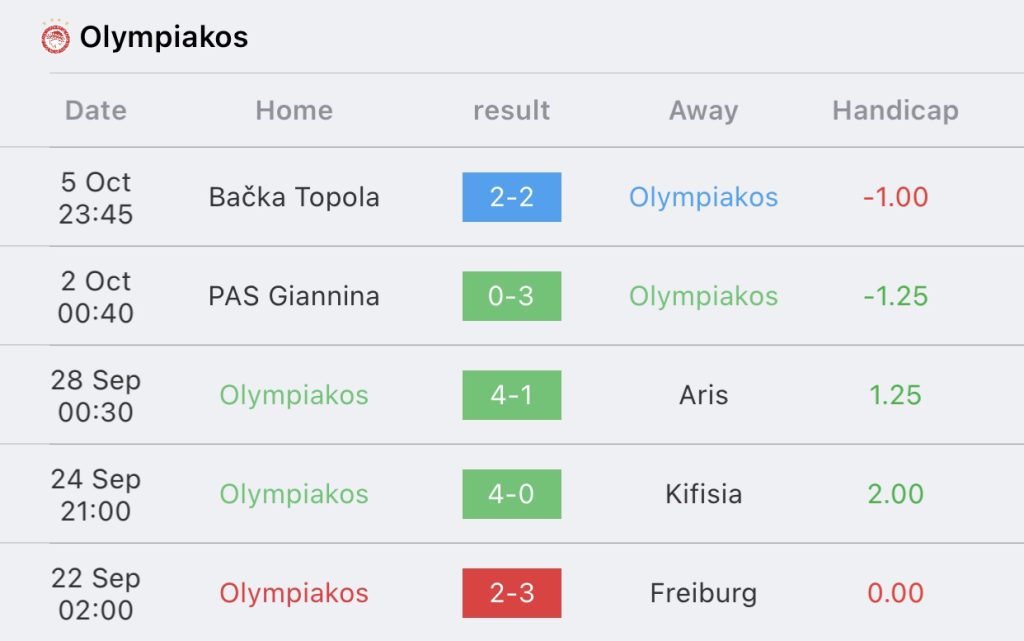This screenshot has height=641, width=1024.
Task: Click the Handicap column header
Action: tap(895, 110)
